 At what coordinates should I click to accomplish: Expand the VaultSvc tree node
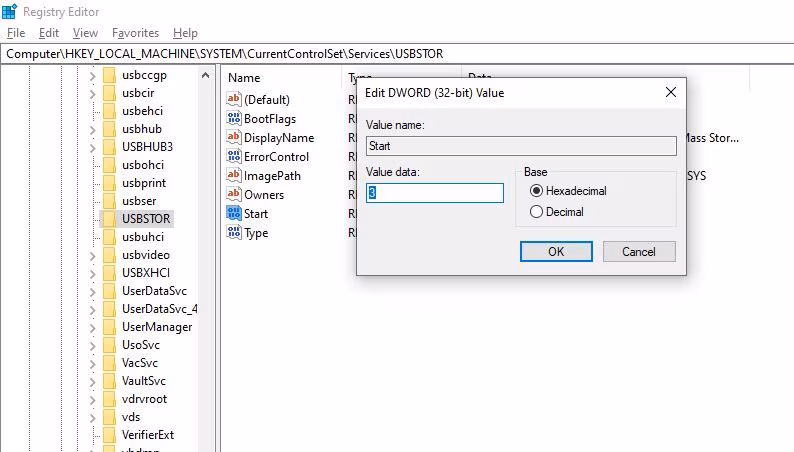point(92,381)
